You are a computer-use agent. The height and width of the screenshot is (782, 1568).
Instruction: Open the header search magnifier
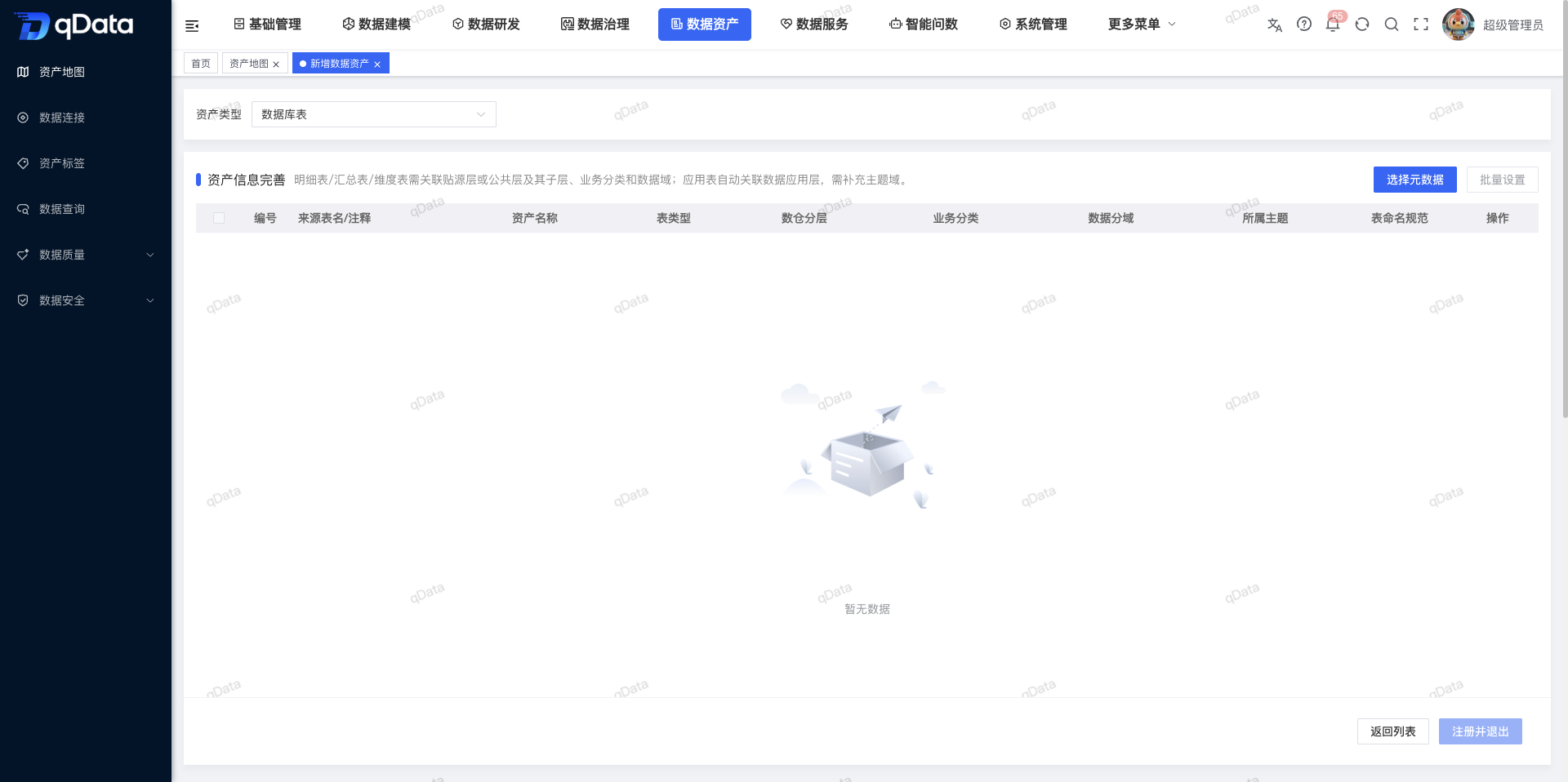click(x=1392, y=24)
